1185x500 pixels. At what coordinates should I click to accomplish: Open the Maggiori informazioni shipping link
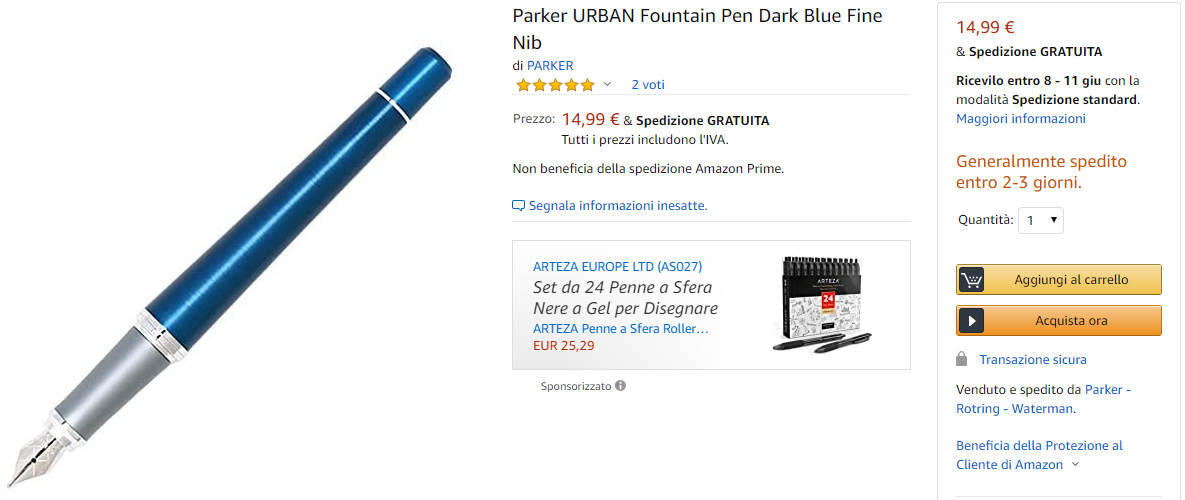point(1021,119)
